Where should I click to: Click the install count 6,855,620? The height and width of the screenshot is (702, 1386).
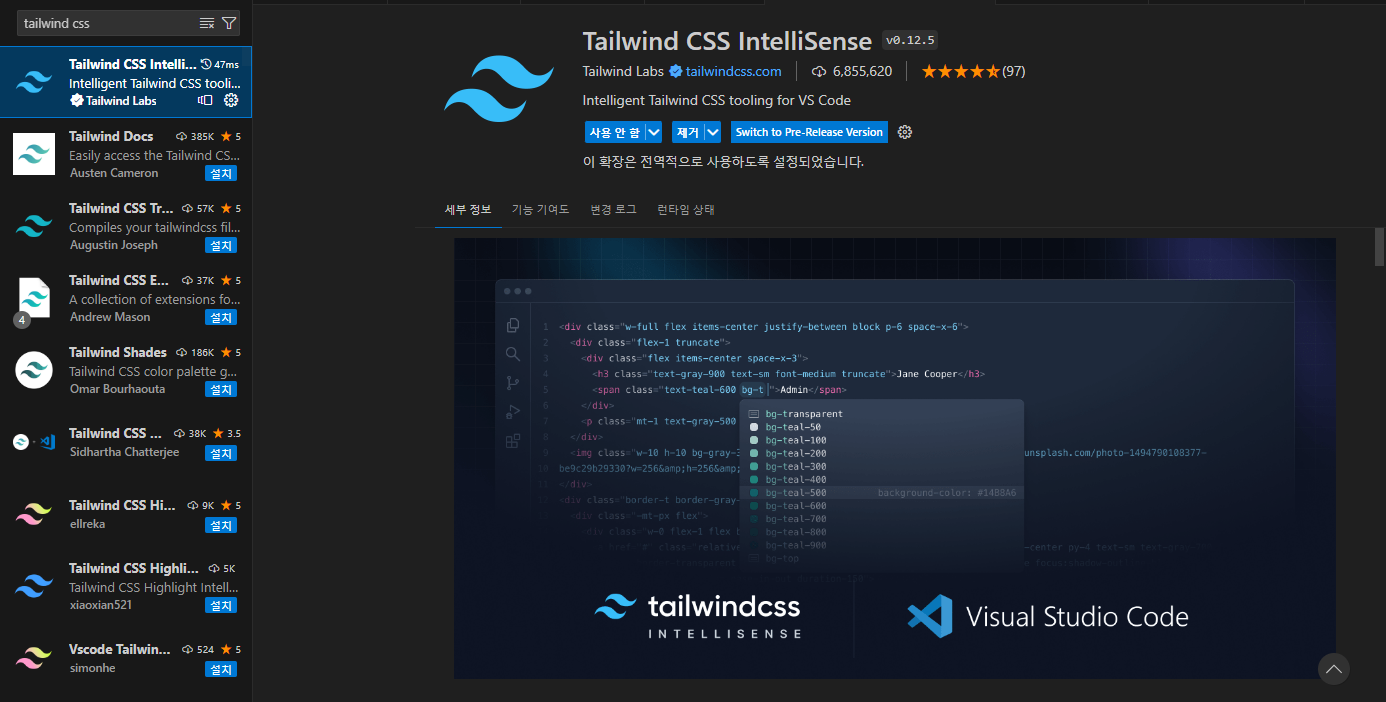[852, 71]
